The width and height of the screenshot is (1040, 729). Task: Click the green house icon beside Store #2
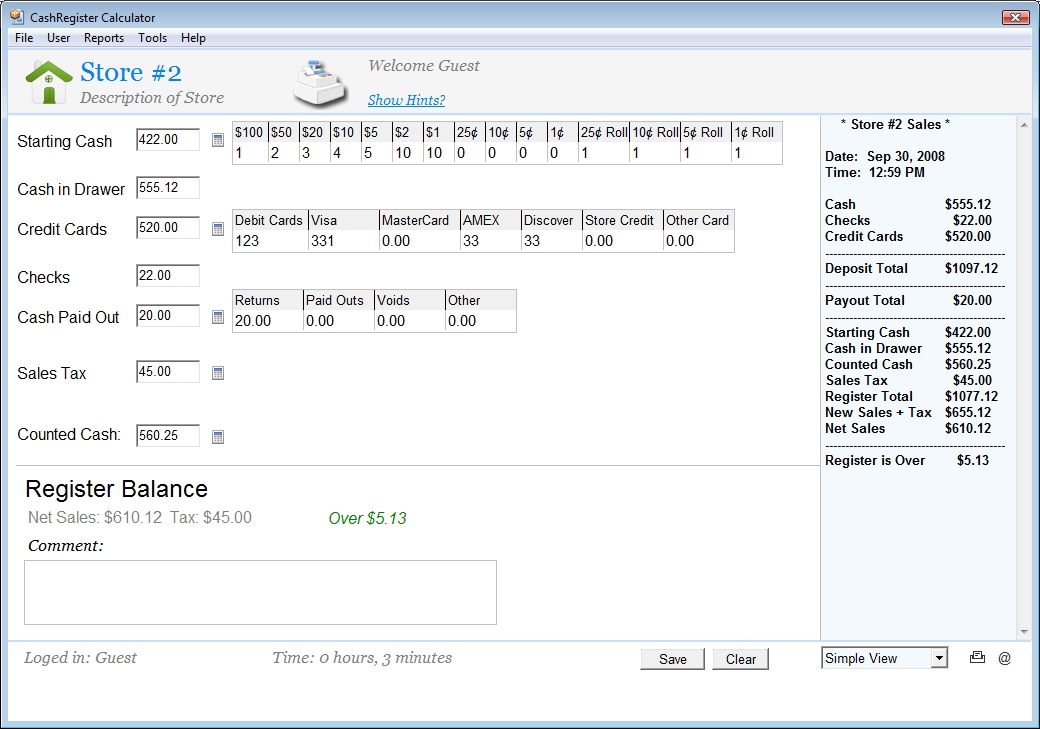coord(49,79)
